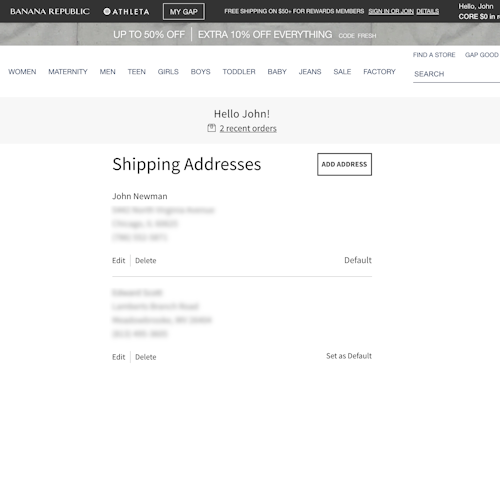Open the free shipping Details link

pos(428,11)
